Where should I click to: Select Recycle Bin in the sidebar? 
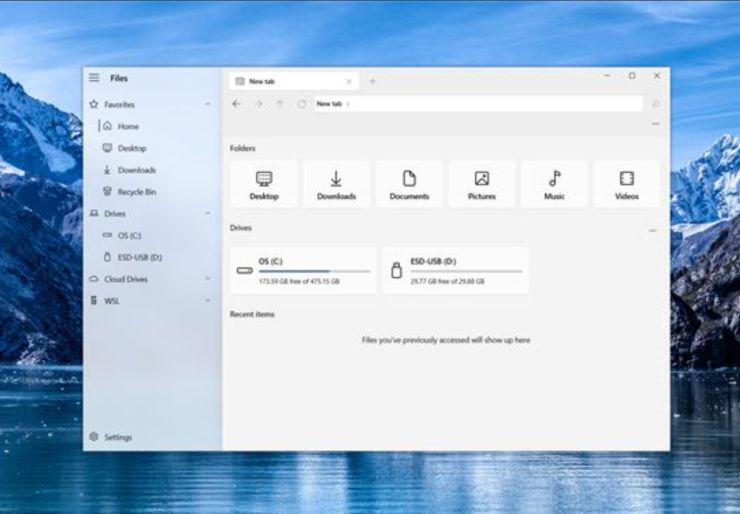tap(136, 192)
